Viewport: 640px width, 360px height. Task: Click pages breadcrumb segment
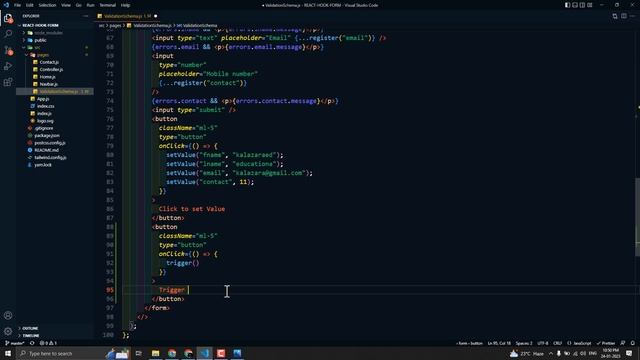(x=115, y=25)
